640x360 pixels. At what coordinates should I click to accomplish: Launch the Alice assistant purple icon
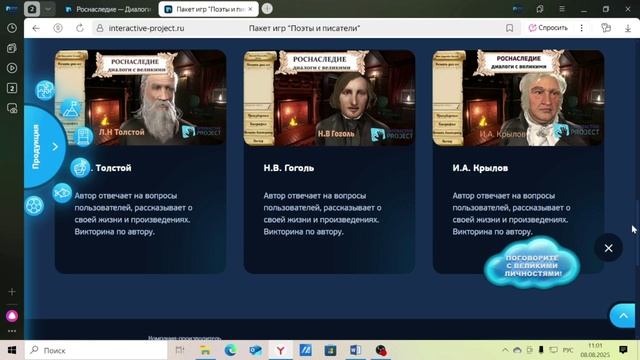click(x=12, y=316)
